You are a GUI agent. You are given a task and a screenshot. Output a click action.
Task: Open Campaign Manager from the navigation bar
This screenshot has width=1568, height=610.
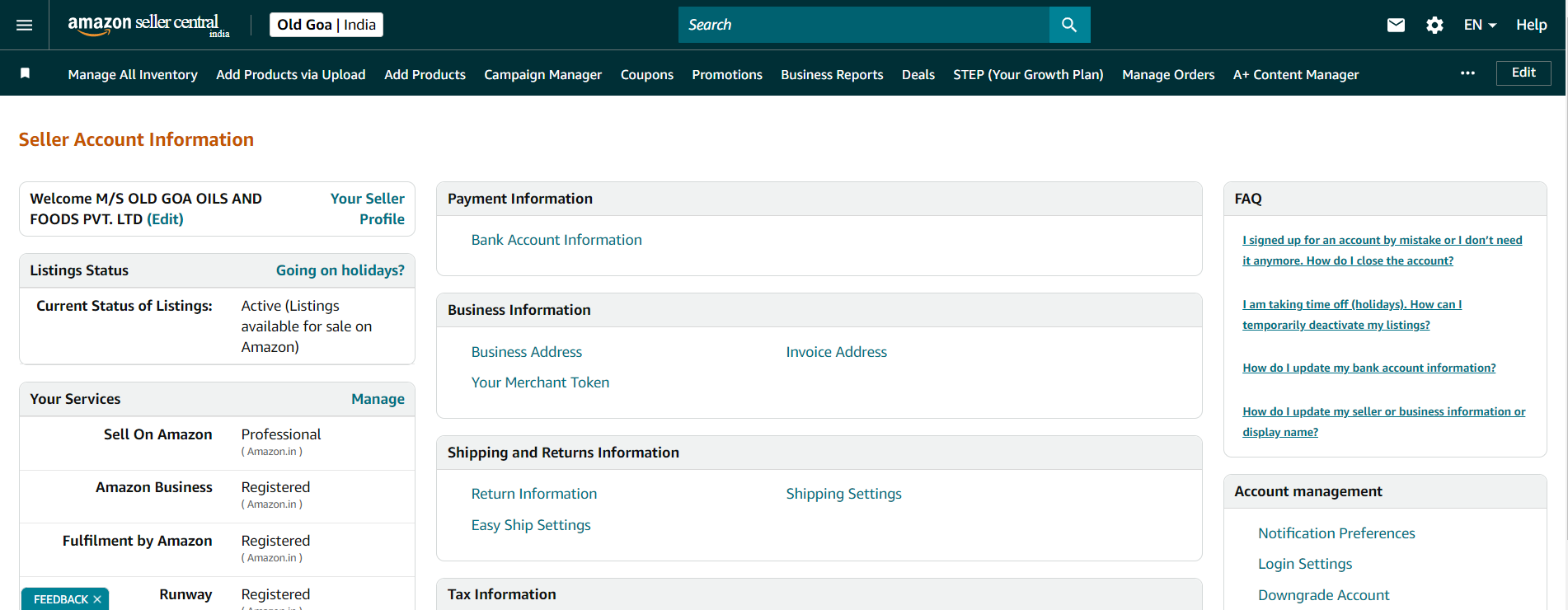(x=542, y=74)
